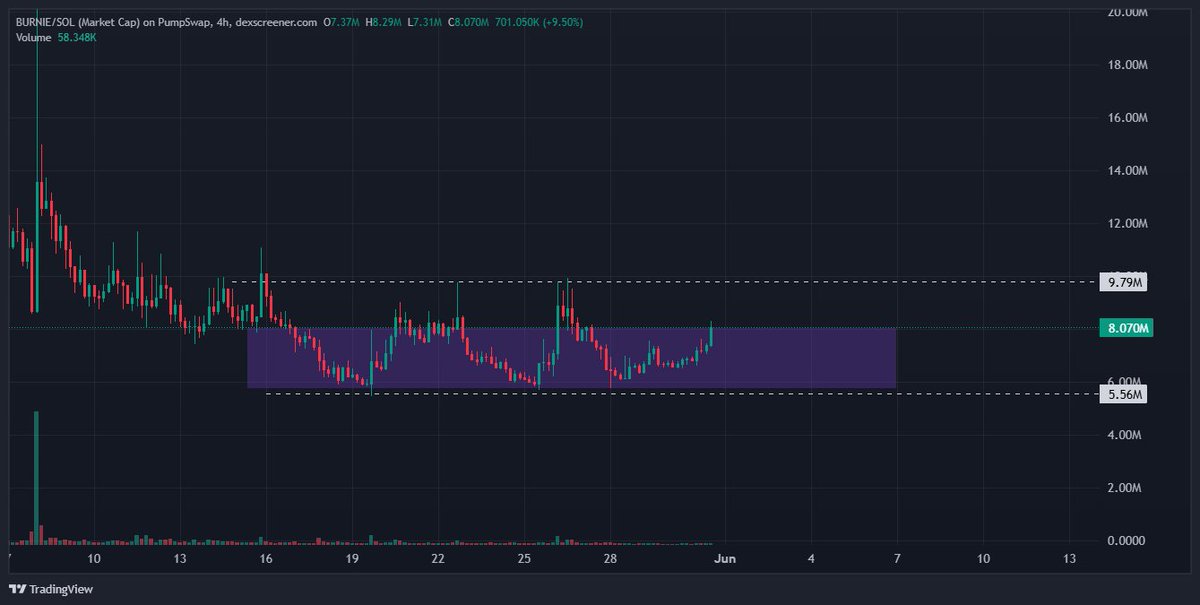Screen dimensions: 1200x605
Task: Click the 0.0000 price axis label
Action: [x=1125, y=541]
